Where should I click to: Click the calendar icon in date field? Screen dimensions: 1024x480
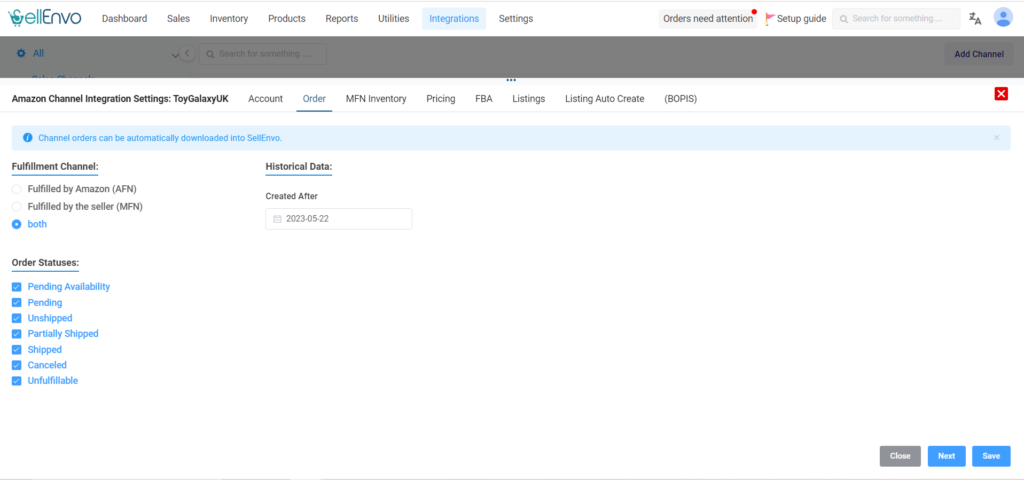tap(277, 219)
